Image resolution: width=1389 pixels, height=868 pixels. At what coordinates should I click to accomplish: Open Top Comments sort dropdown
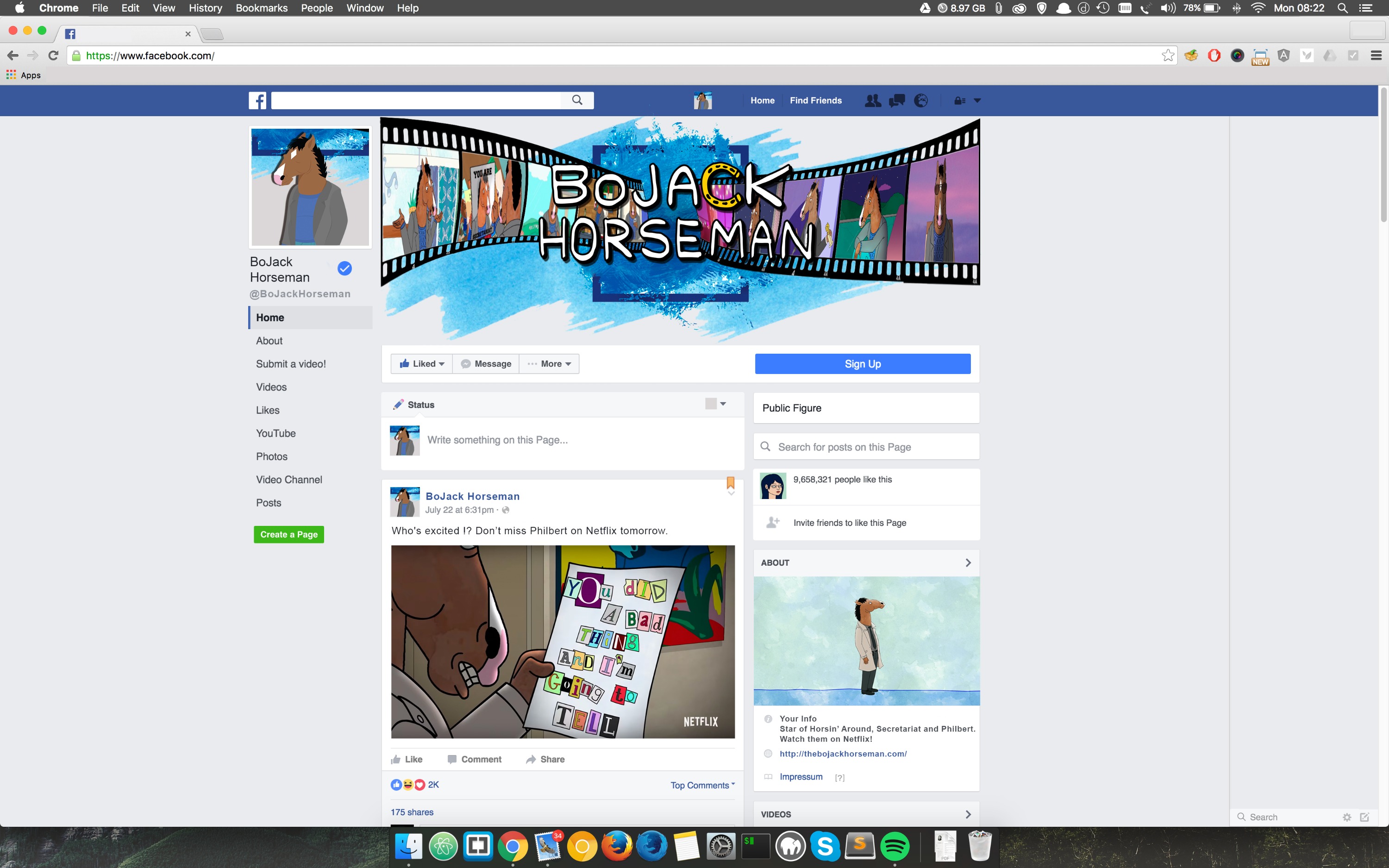pyautogui.click(x=702, y=785)
